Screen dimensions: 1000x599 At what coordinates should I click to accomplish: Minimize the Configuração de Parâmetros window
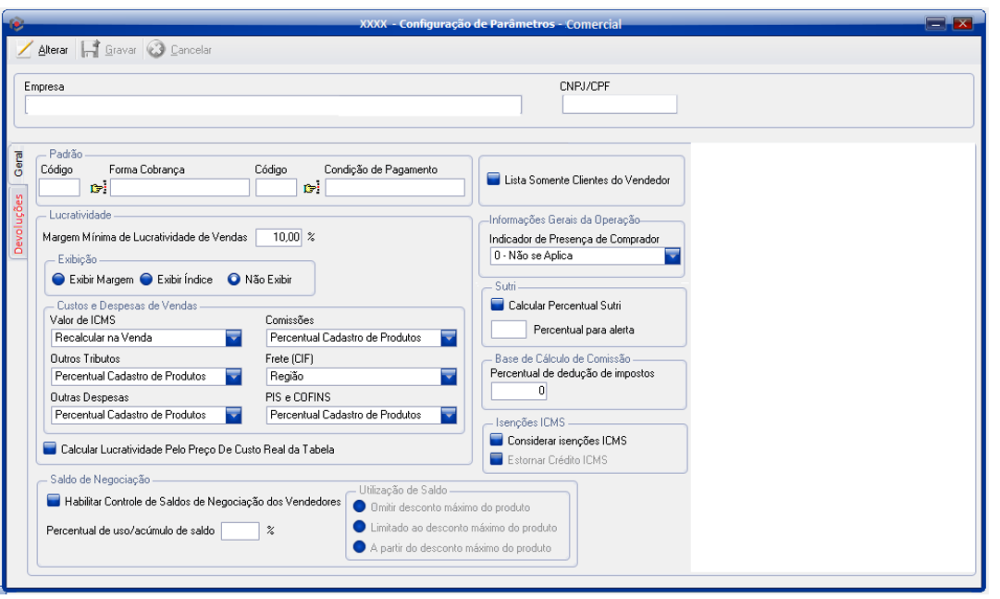[x=937, y=23]
